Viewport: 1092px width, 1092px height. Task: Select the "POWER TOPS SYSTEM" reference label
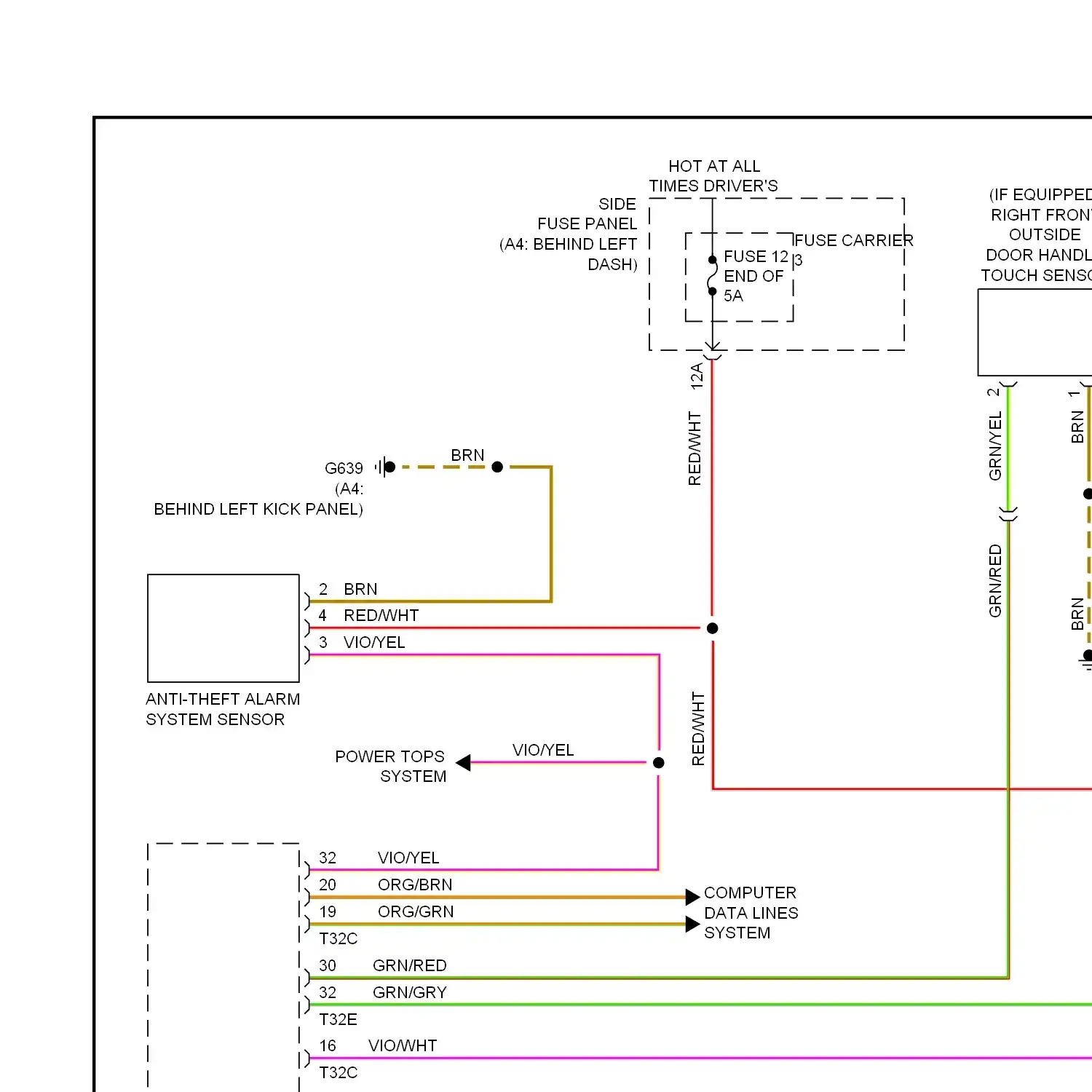coord(391,767)
